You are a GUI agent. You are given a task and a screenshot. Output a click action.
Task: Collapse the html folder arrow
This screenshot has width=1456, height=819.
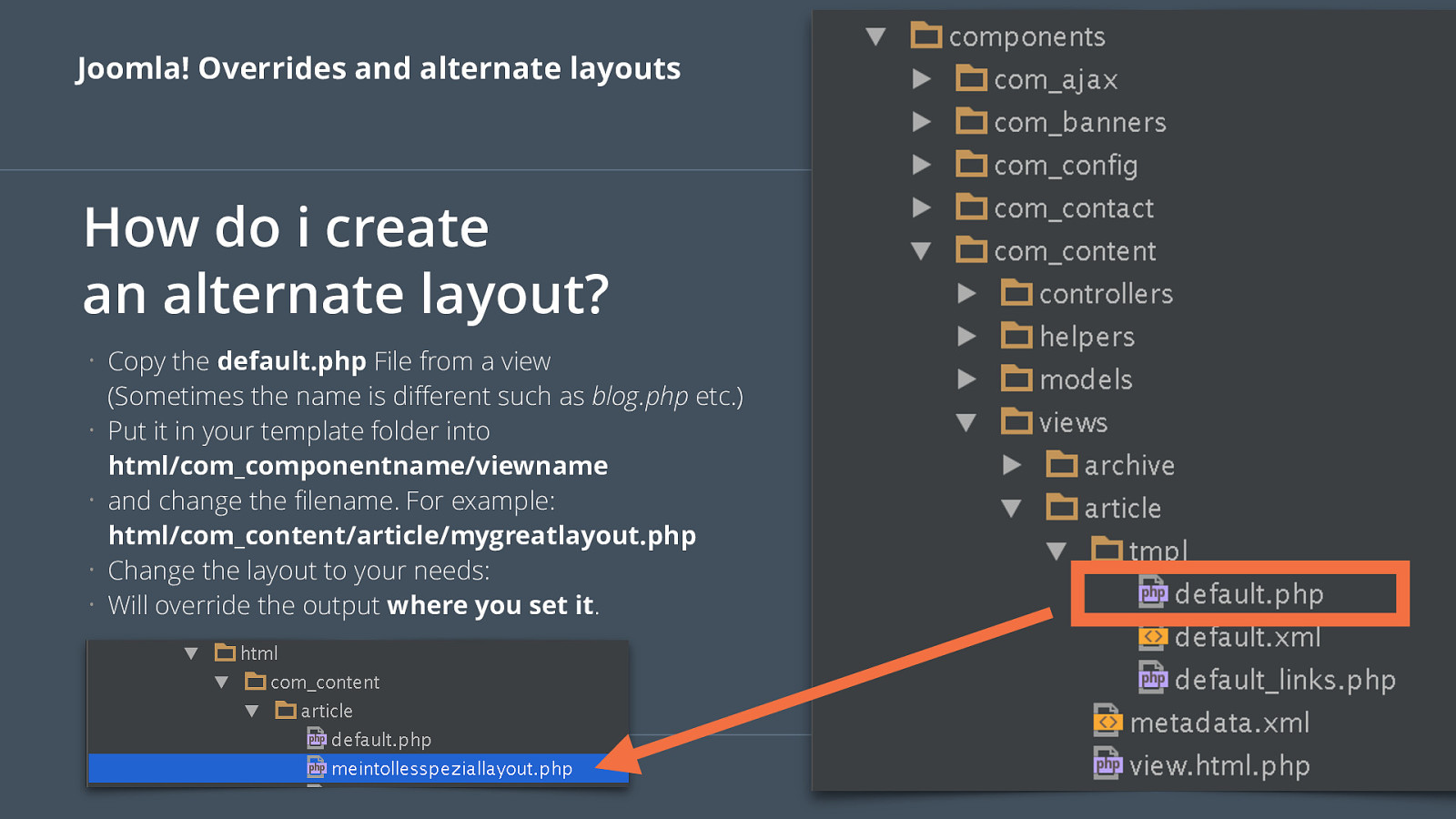pyautogui.click(x=191, y=653)
